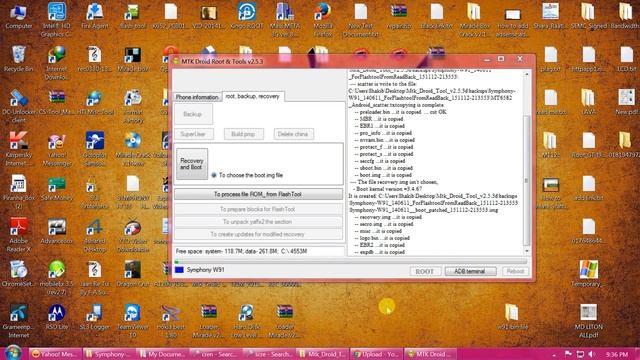This screenshot has height=360, width=640.
Task: Open the ADB terminal
Action: (x=470, y=271)
